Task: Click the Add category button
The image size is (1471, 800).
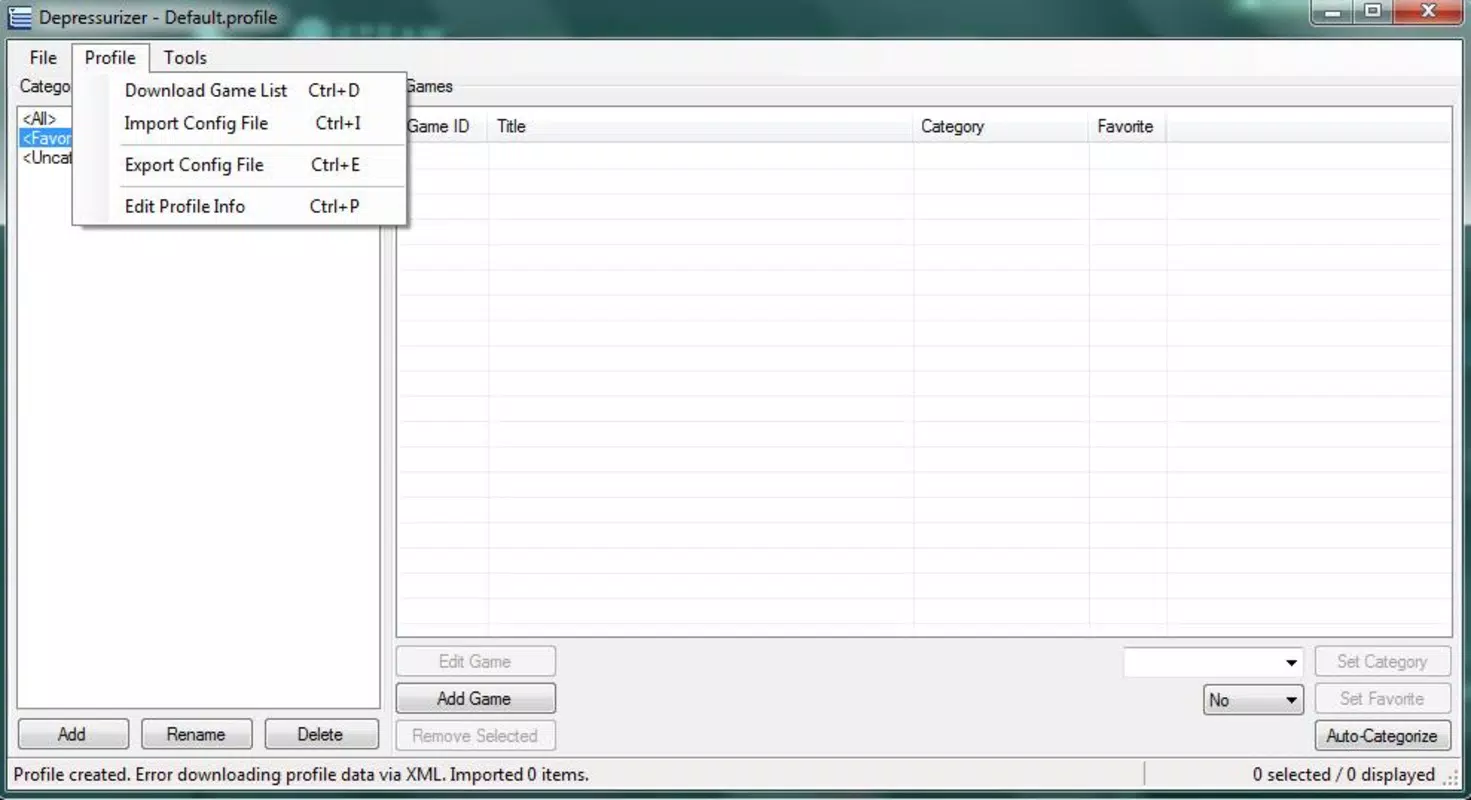Action: click(73, 734)
